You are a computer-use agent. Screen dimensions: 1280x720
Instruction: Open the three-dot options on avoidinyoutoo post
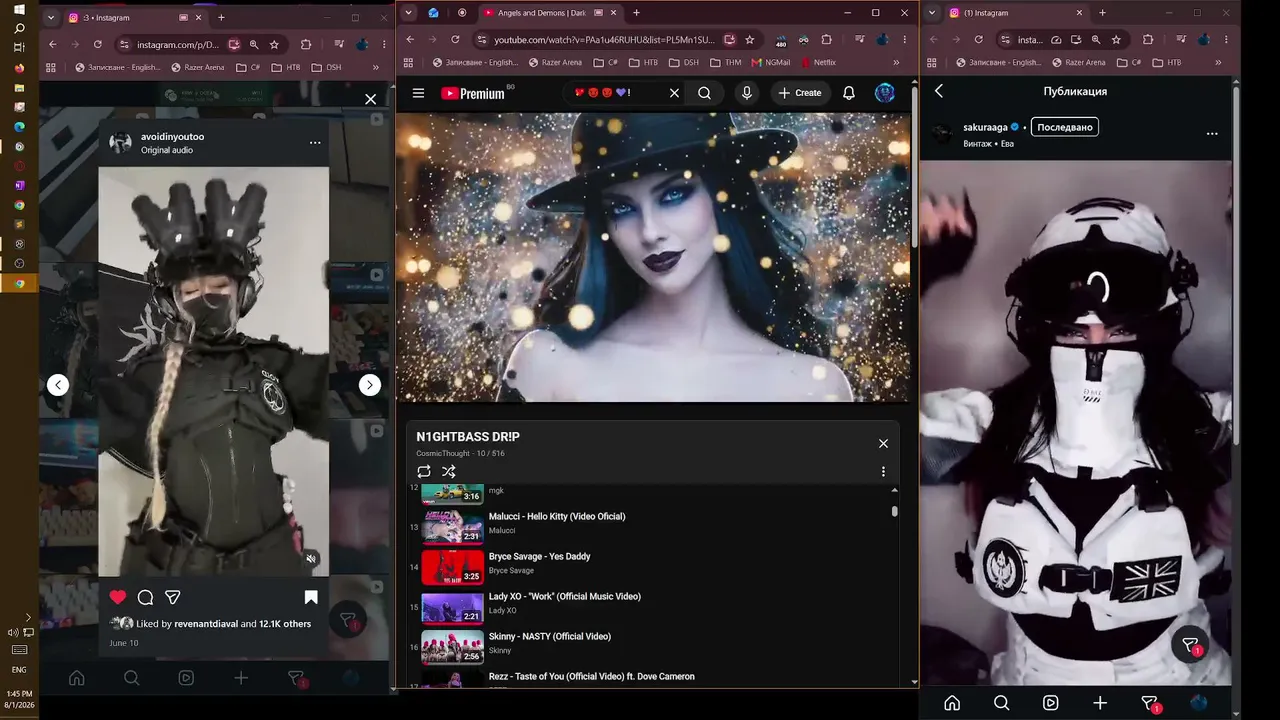coord(315,143)
